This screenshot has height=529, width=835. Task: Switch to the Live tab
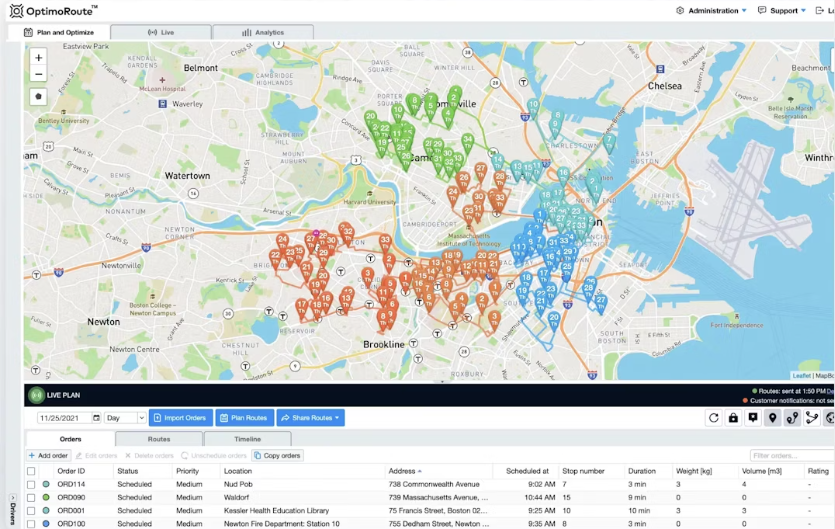tap(161, 32)
